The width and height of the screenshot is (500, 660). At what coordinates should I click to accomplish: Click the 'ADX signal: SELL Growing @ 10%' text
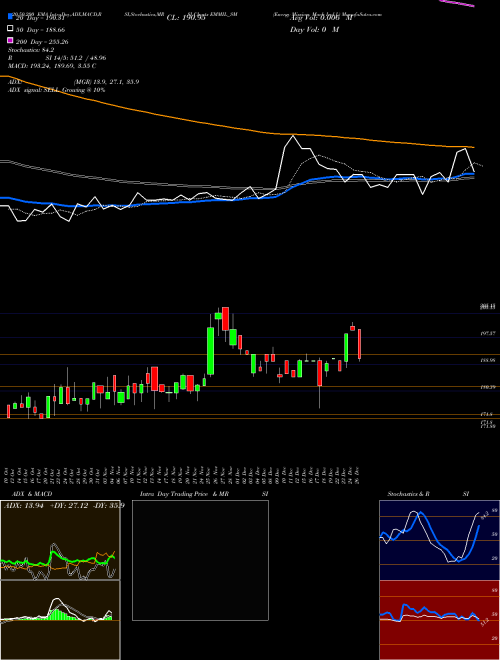pyautogui.click(x=57, y=90)
